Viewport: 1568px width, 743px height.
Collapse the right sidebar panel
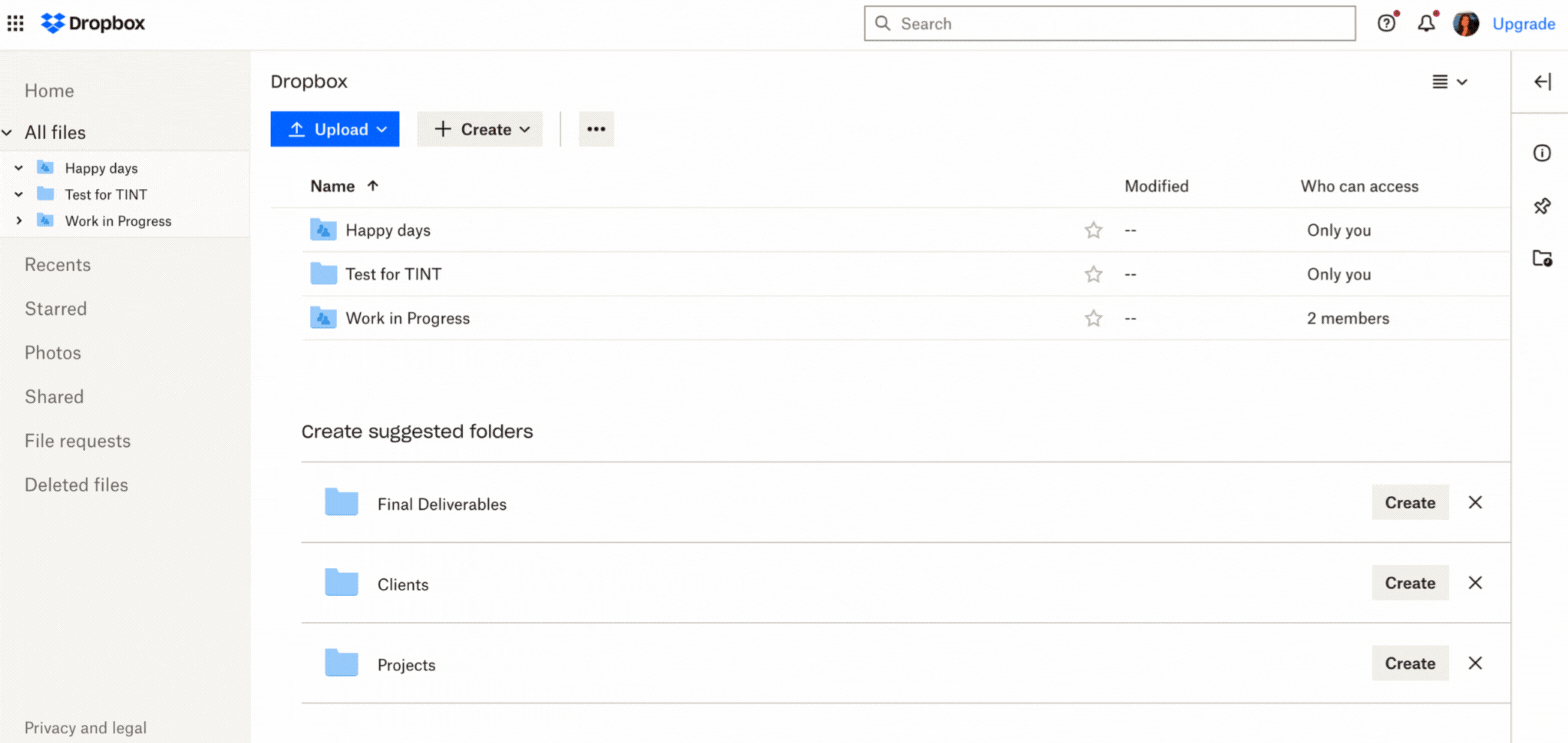(1542, 82)
